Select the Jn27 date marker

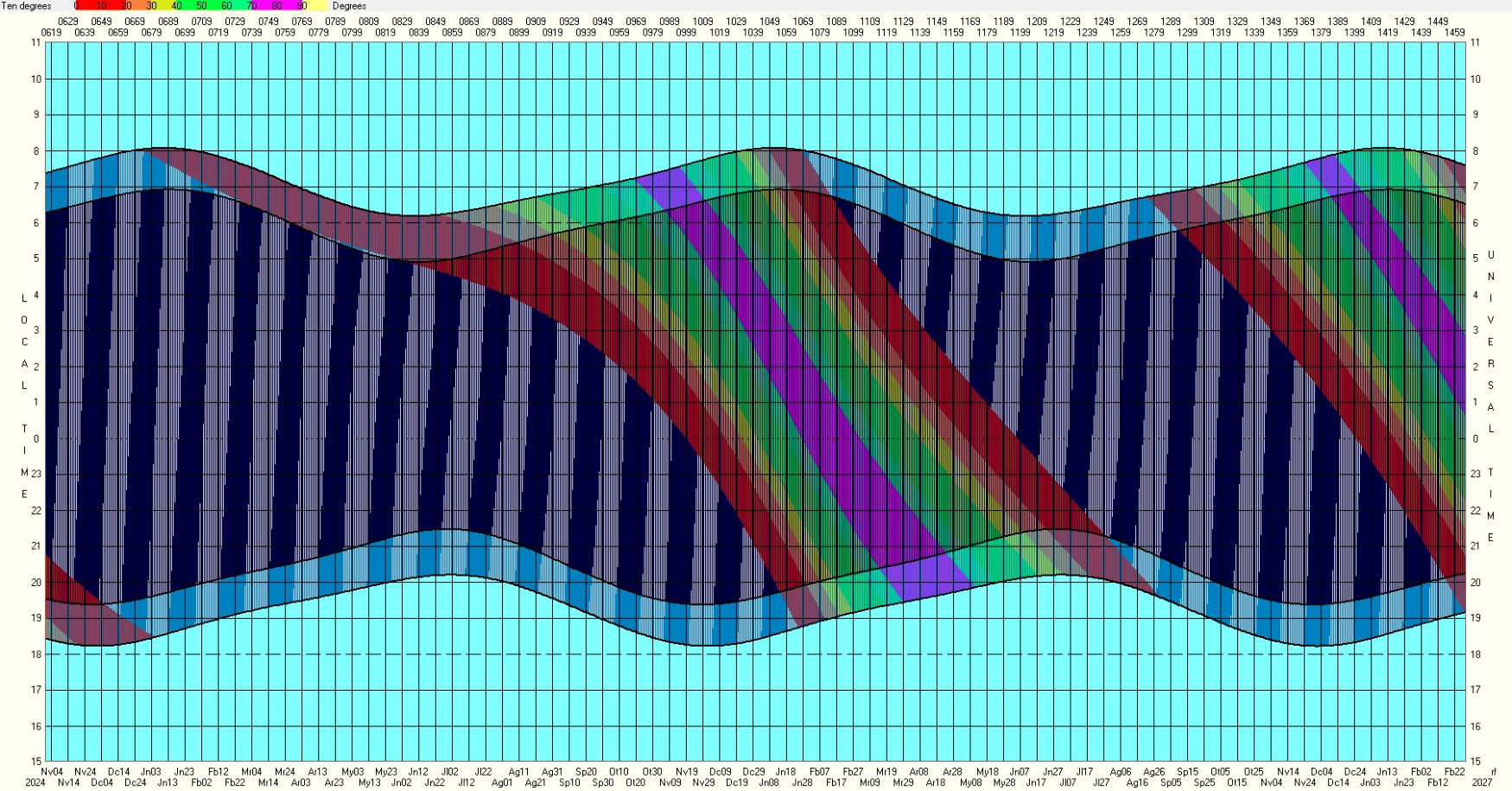pyautogui.click(x=1052, y=772)
